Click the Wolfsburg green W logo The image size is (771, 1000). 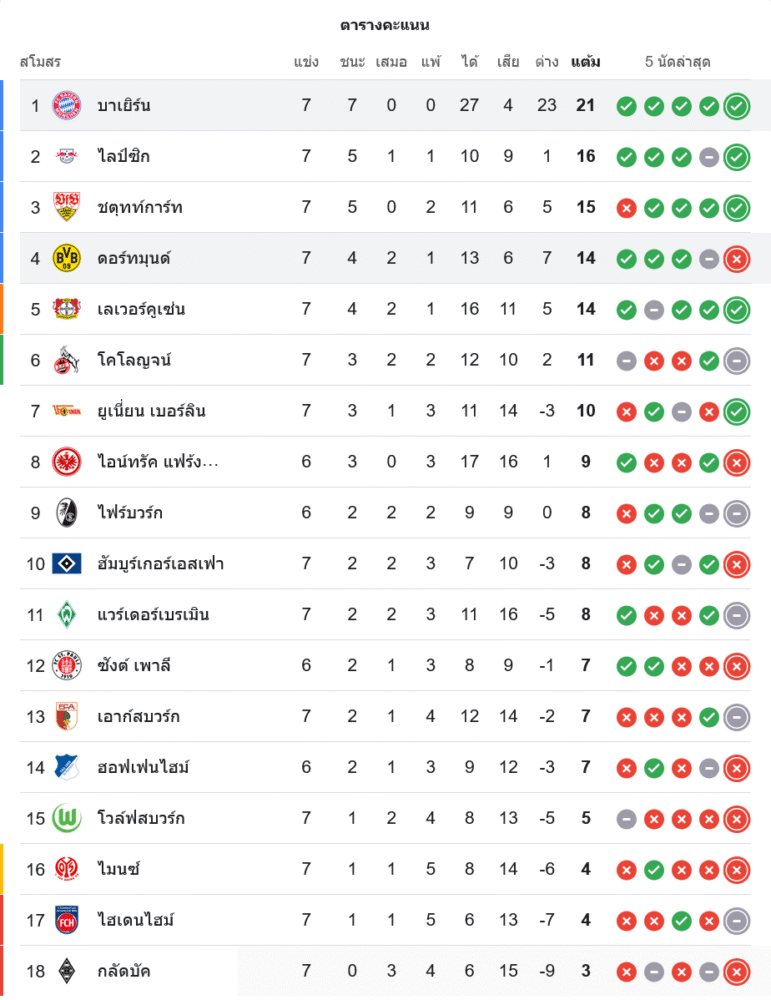pos(66,818)
